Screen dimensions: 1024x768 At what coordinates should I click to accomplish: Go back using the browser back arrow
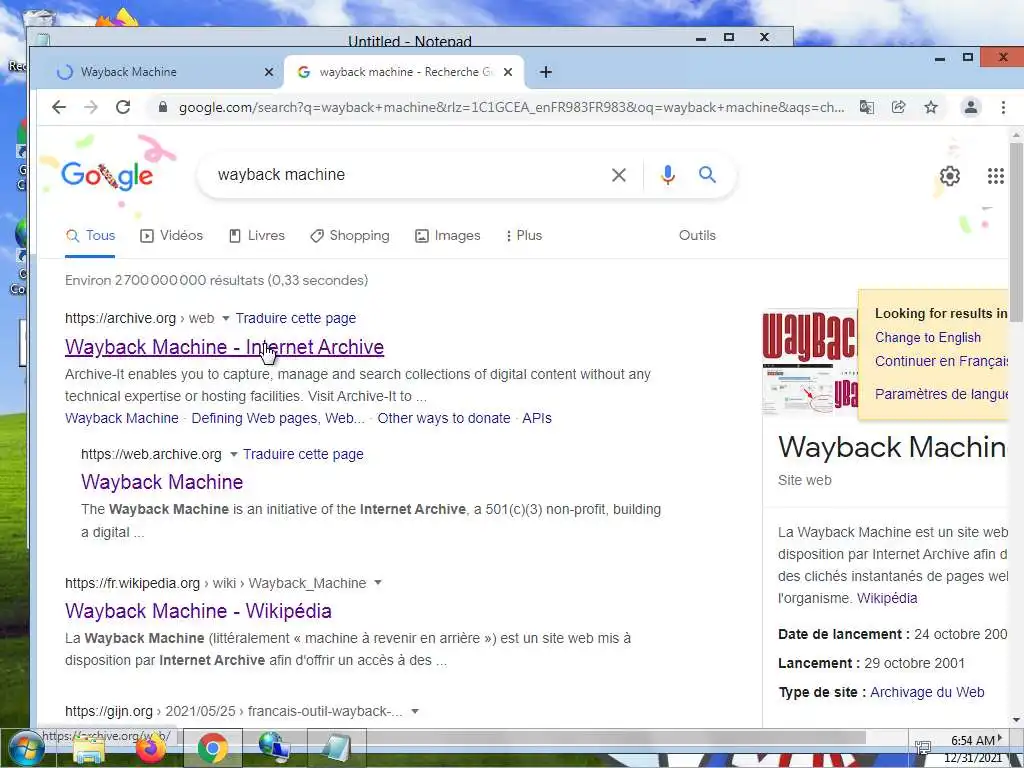pos(59,107)
